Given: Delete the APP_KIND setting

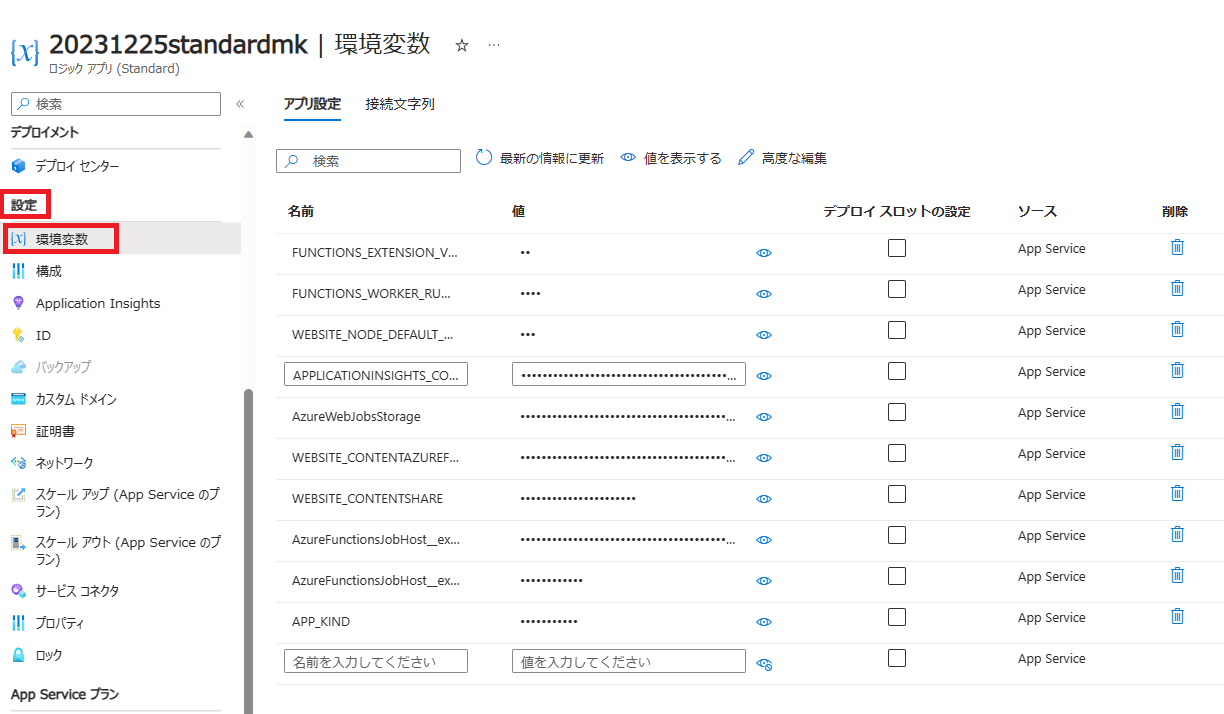Looking at the screenshot, I should coord(1177,616).
